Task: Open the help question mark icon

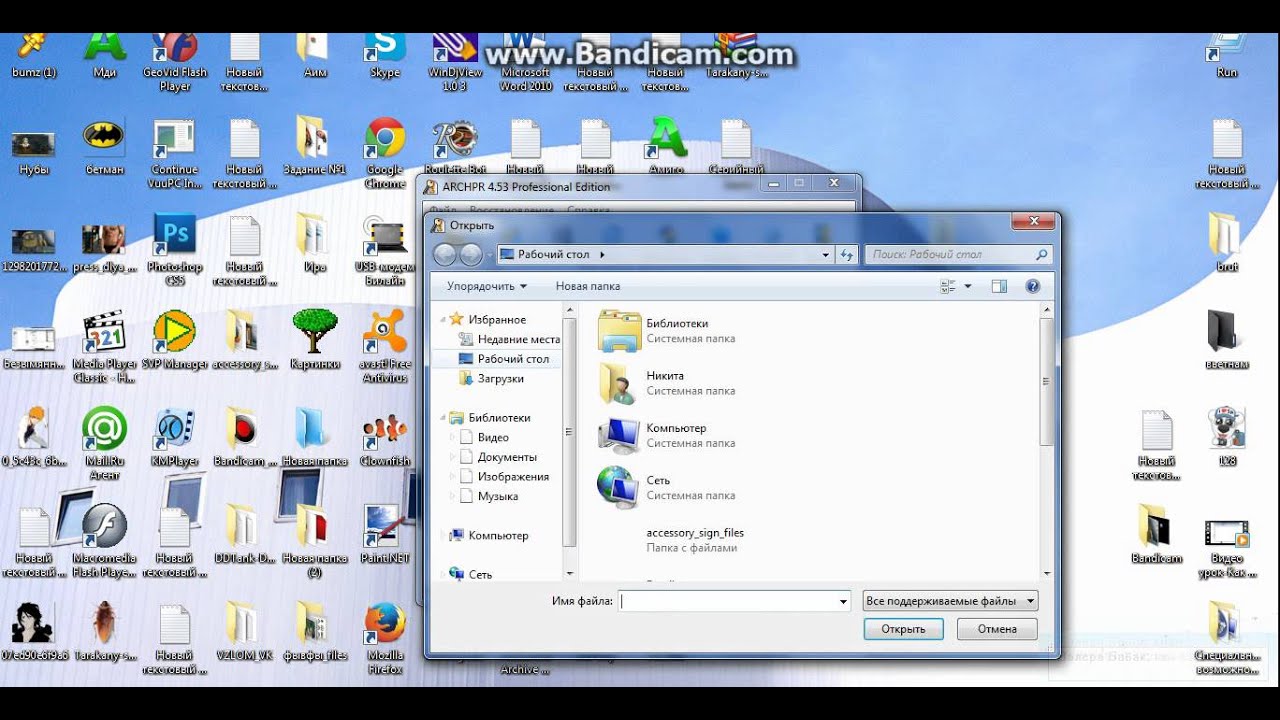Action: point(1033,286)
